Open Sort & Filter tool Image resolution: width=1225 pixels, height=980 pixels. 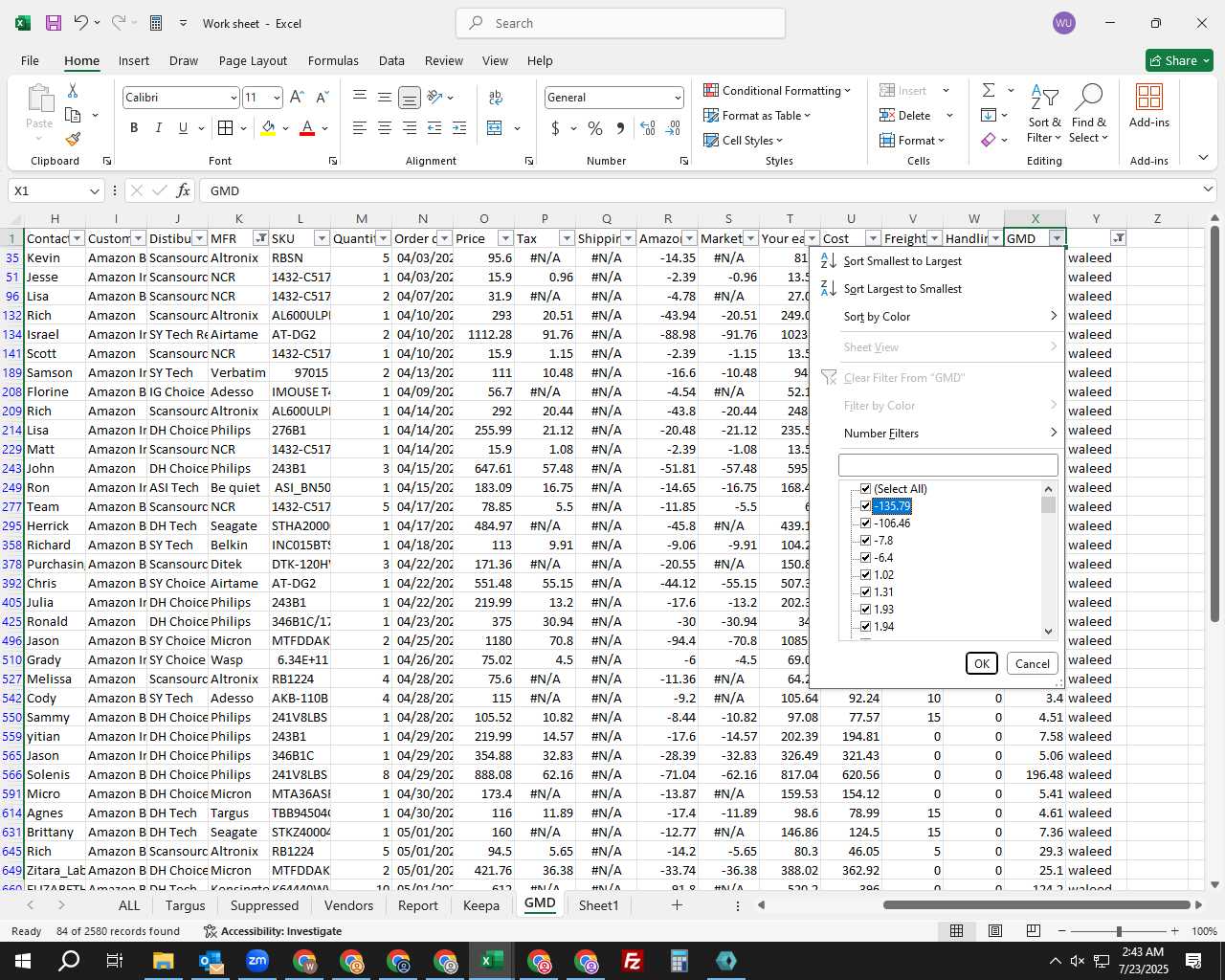tap(1044, 114)
